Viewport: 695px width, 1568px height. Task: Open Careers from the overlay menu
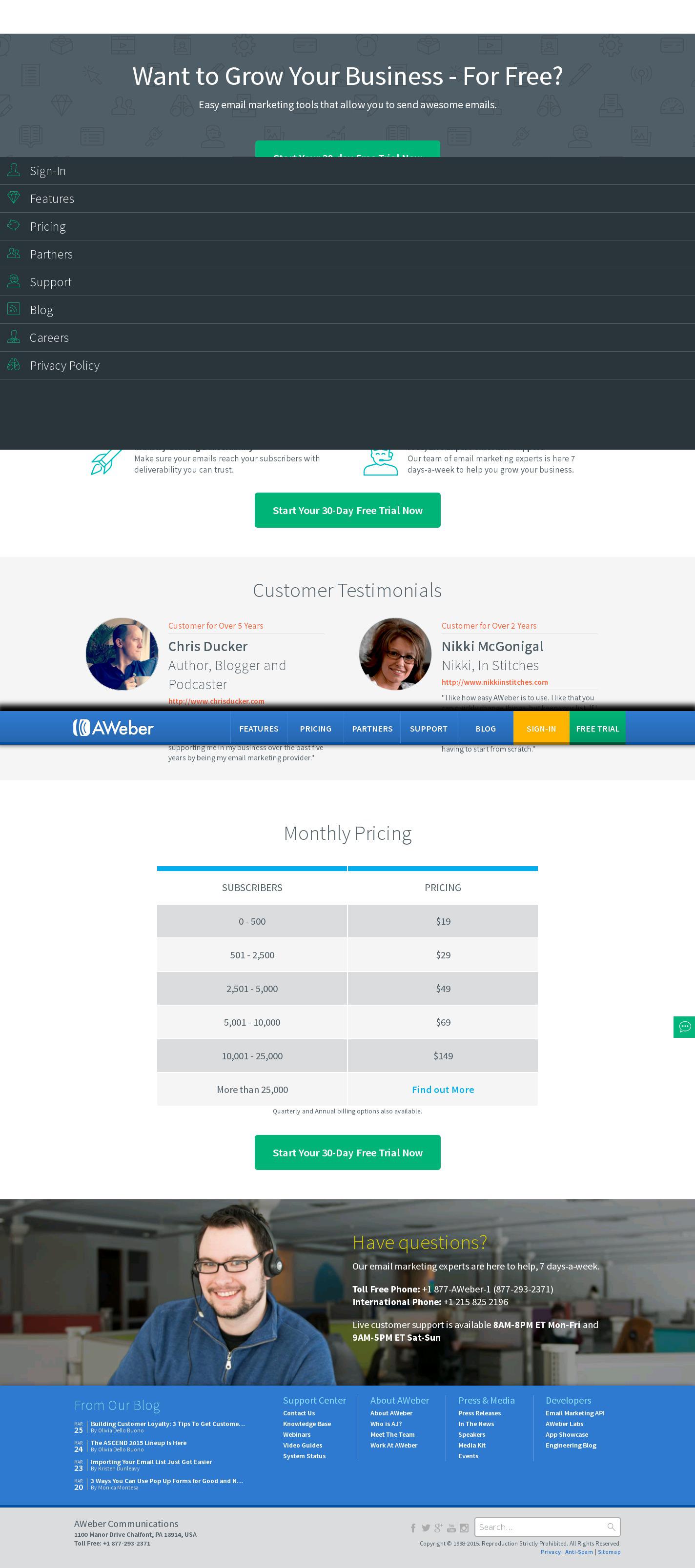[49, 338]
